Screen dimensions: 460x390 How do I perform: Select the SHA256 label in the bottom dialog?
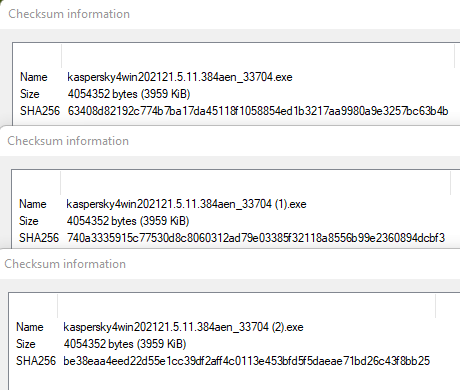click(36, 361)
